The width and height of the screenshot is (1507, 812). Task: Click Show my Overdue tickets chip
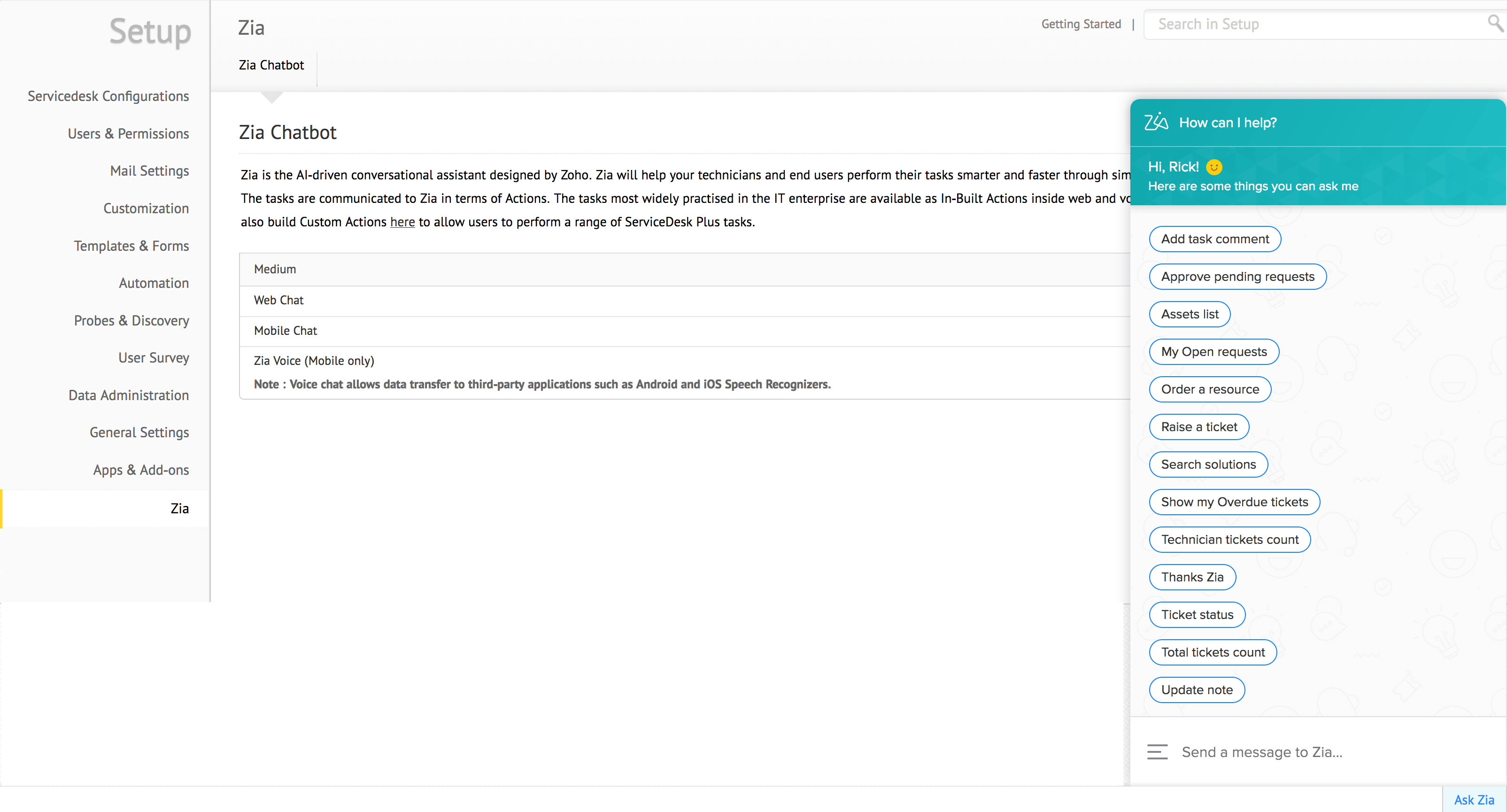coord(1234,502)
